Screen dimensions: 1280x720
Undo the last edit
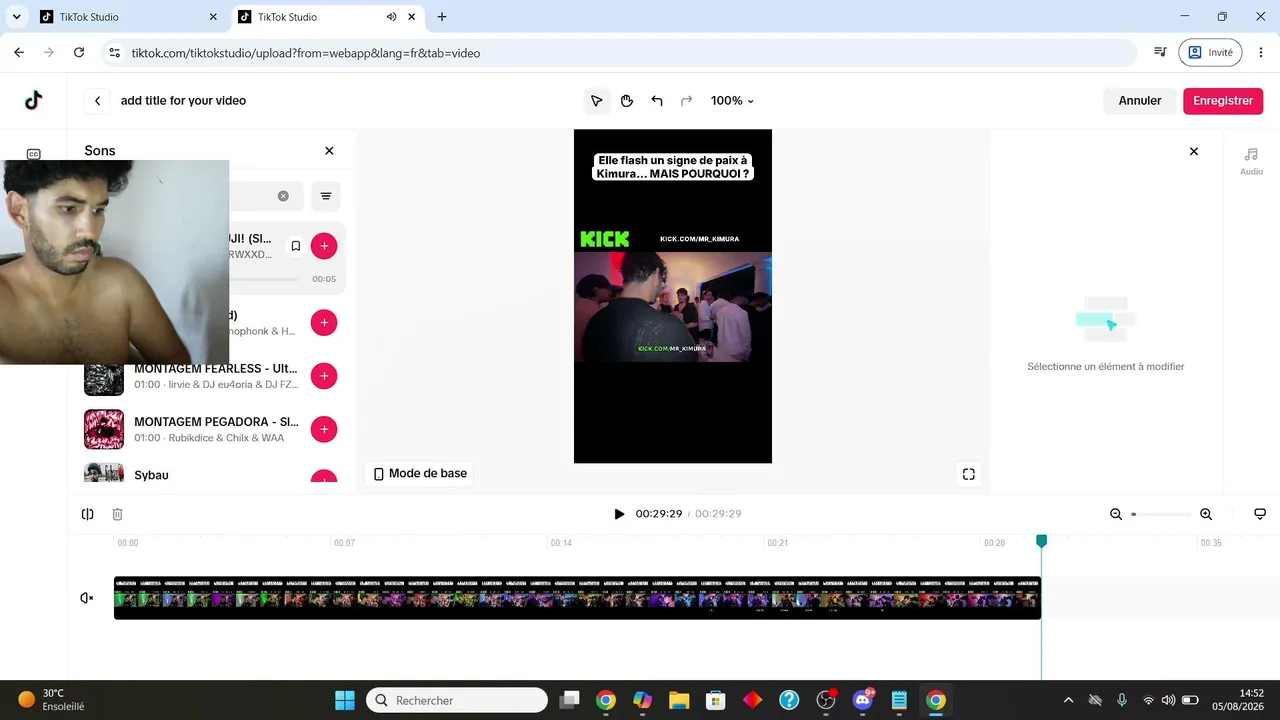point(657,101)
